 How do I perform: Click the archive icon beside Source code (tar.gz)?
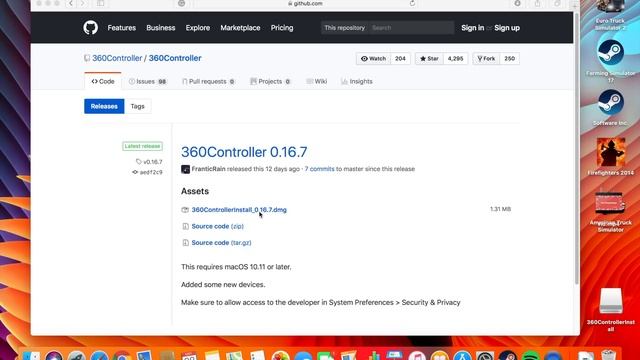pyautogui.click(x=185, y=242)
